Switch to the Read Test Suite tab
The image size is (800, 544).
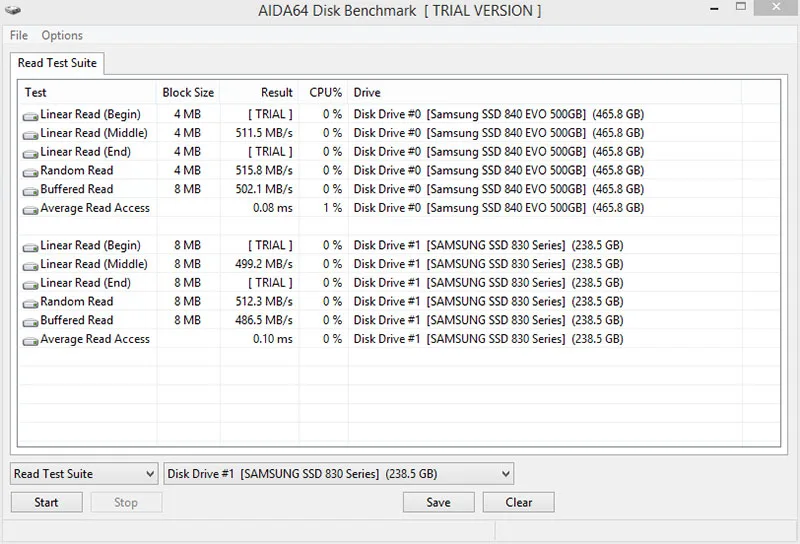coord(57,63)
